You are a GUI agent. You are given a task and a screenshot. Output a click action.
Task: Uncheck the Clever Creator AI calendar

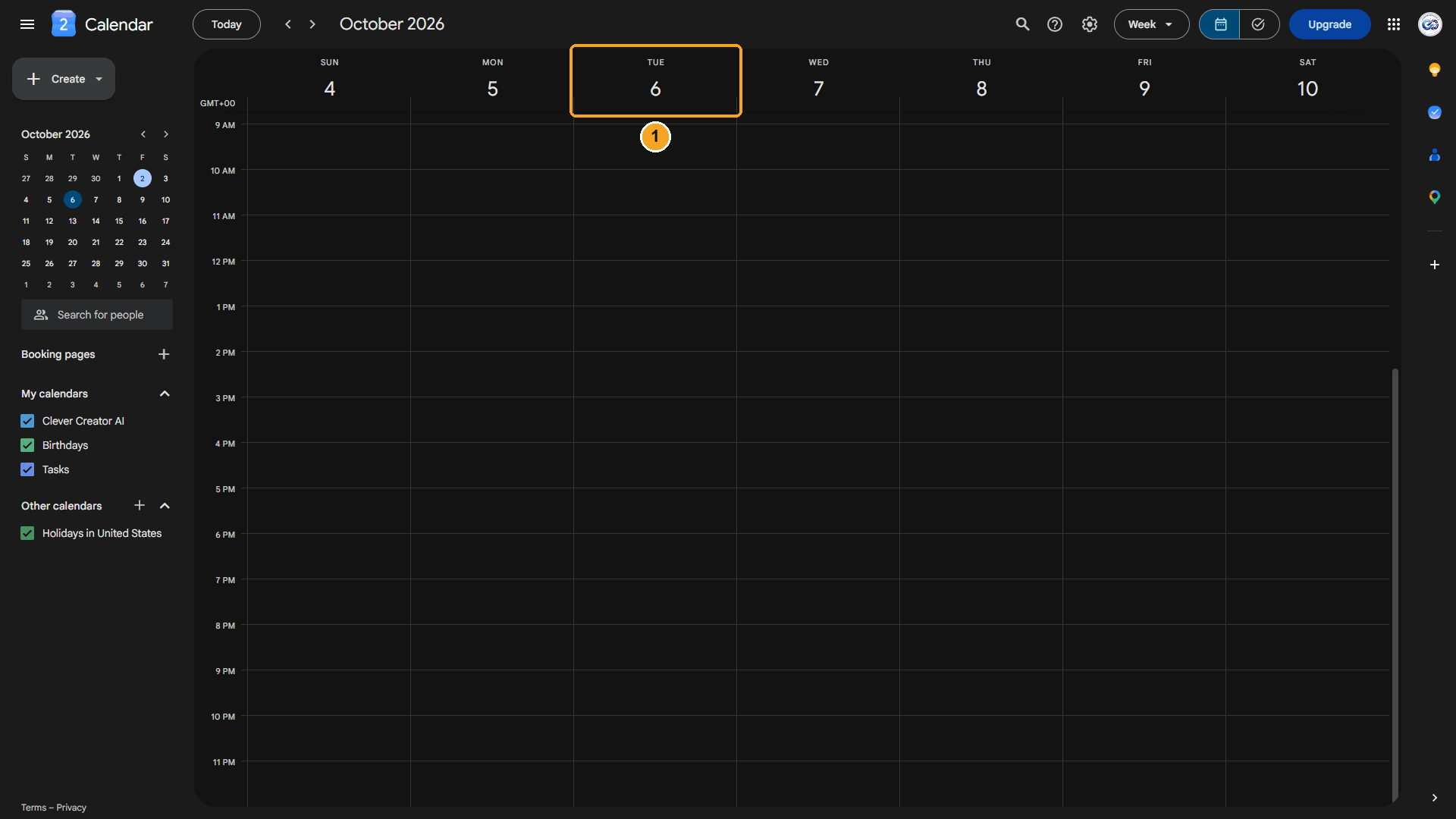(27, 421)
